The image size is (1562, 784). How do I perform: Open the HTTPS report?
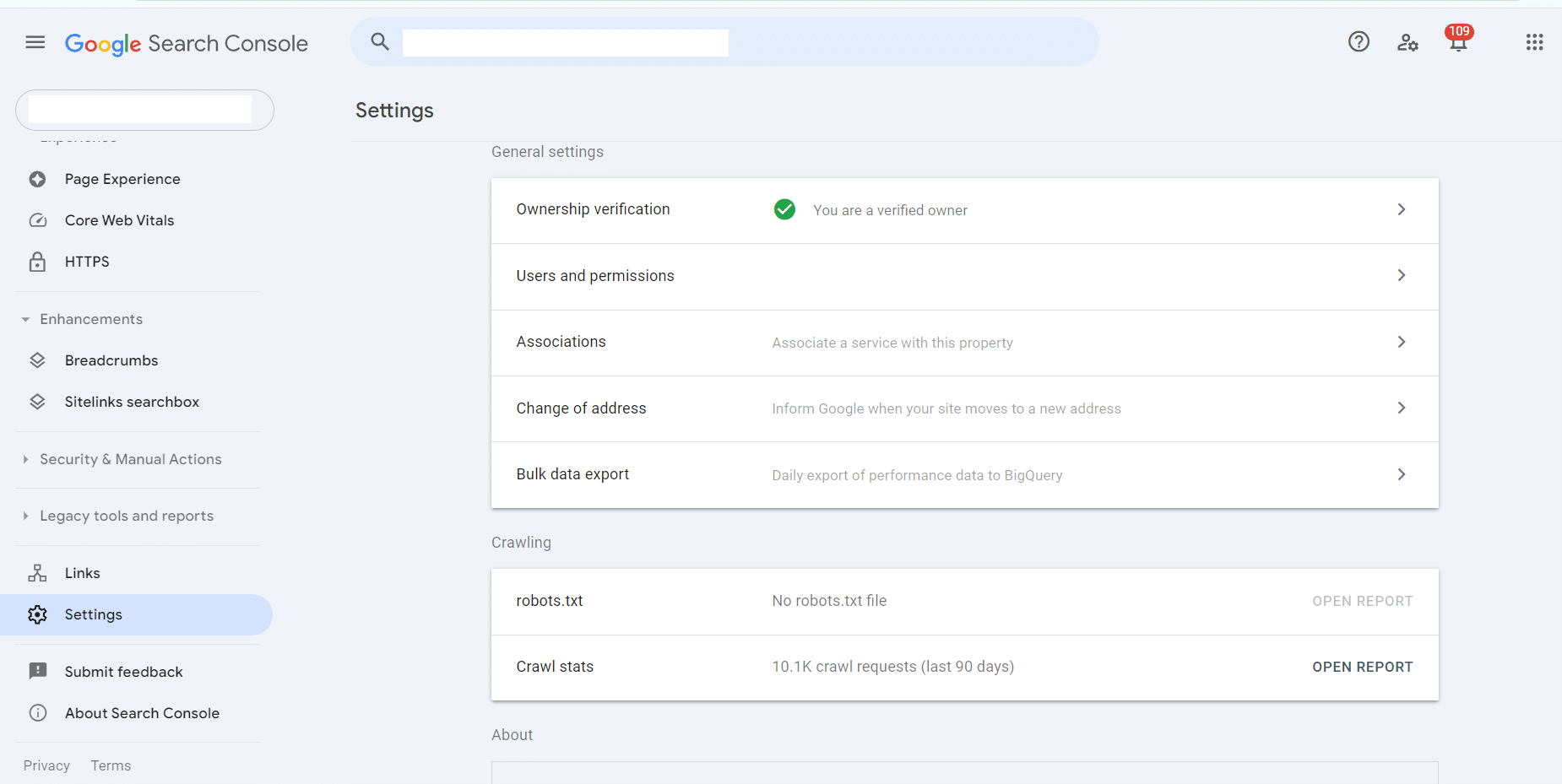[x=87, y=262]
